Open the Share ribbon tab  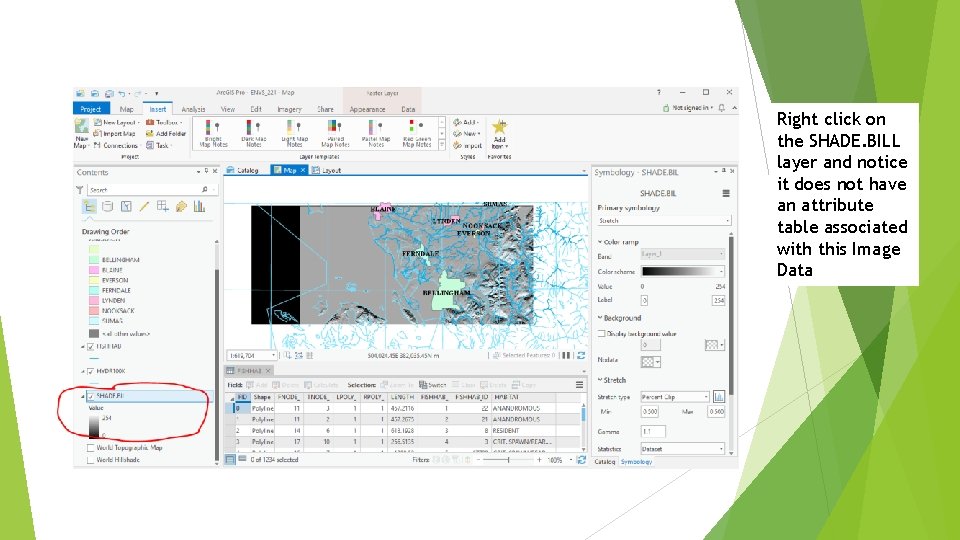325,109
